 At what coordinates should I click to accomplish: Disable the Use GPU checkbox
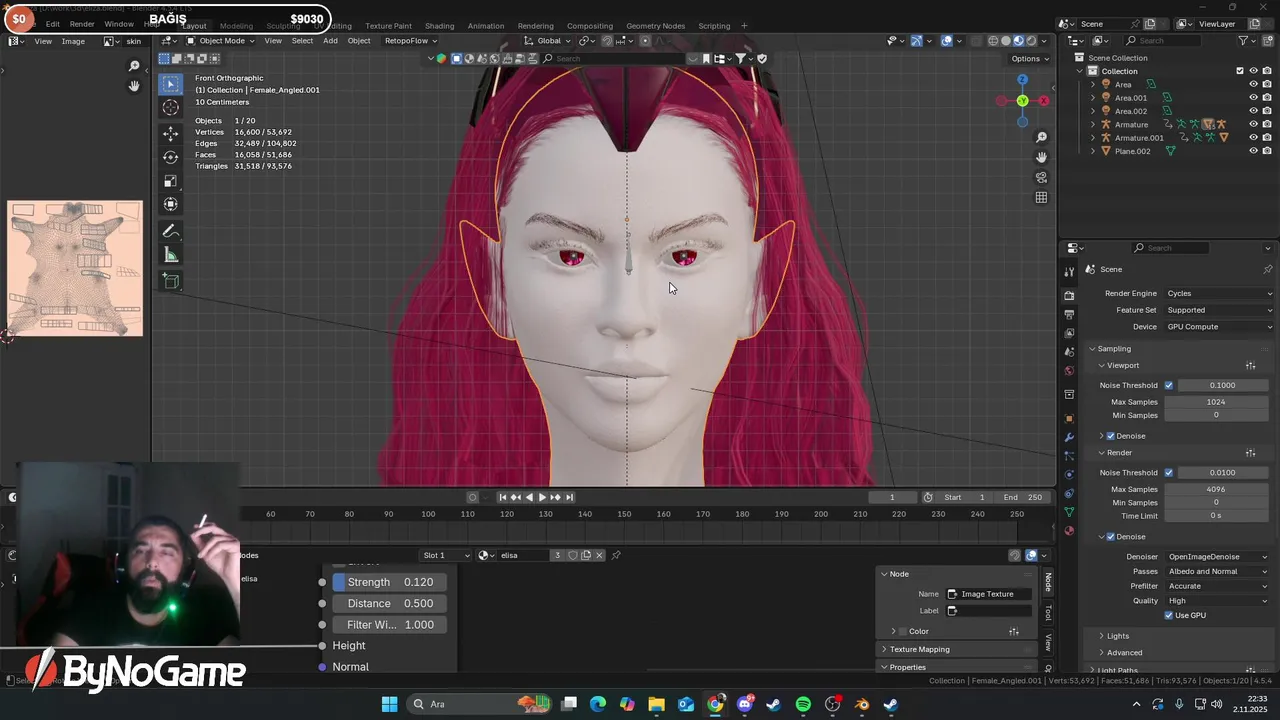[x=1168, y=615]
